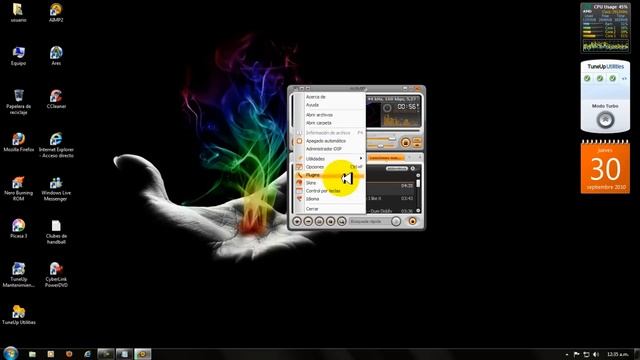Viewport: 640px width, 360px height.
Task: Click orange round button at playlist bottom-right
Action: [x=413, y=221]
